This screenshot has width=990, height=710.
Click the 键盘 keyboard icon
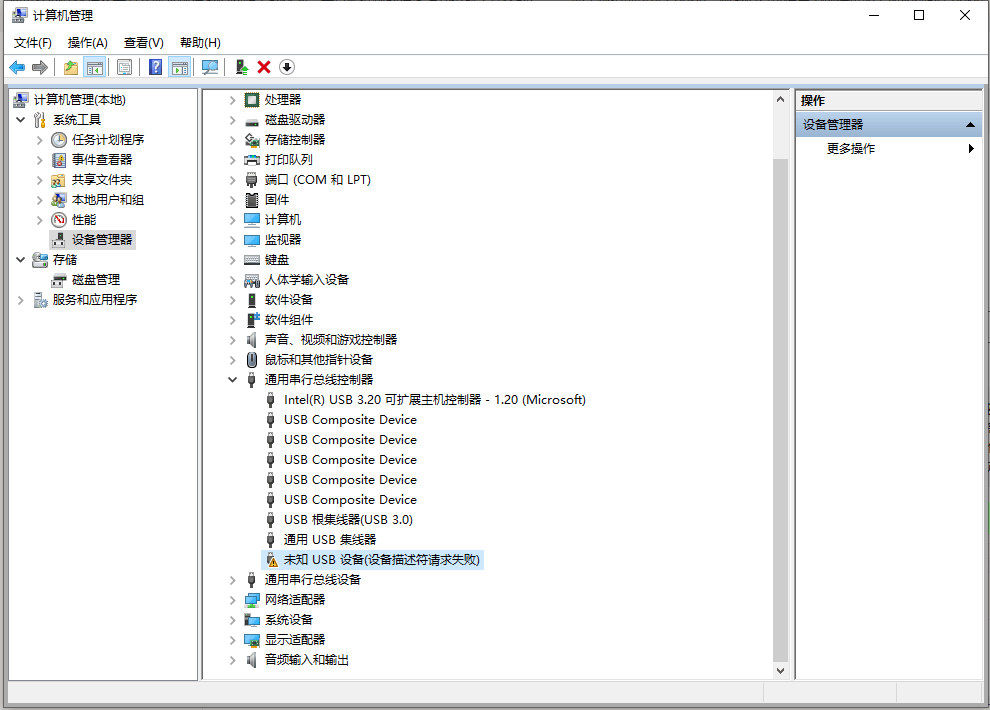point(252,260)
